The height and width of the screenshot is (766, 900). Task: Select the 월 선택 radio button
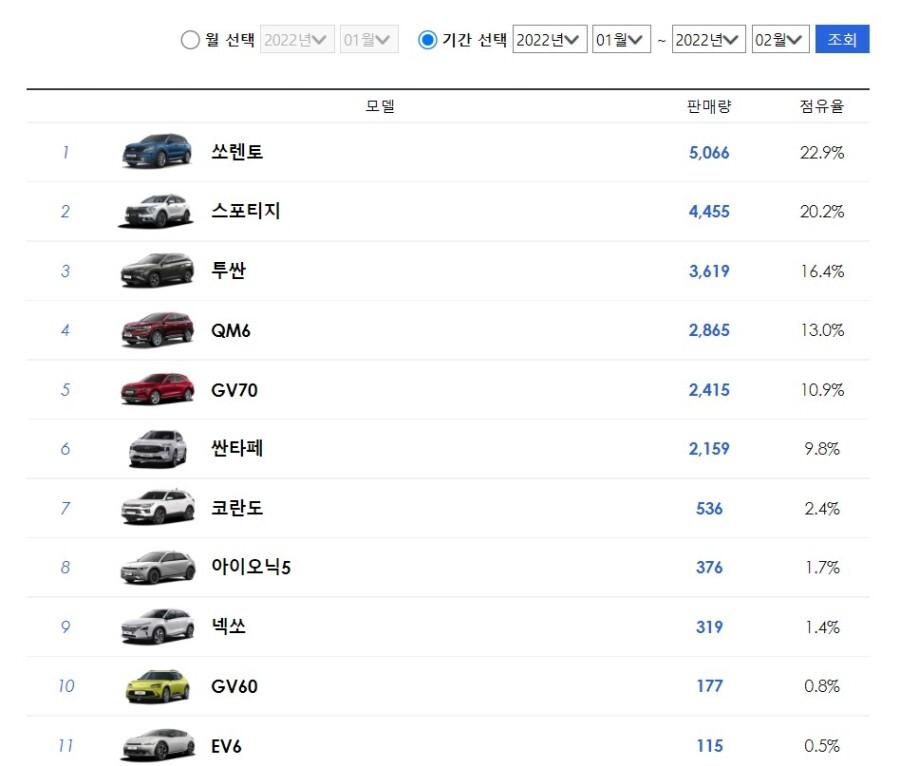(x=190, y=40)
